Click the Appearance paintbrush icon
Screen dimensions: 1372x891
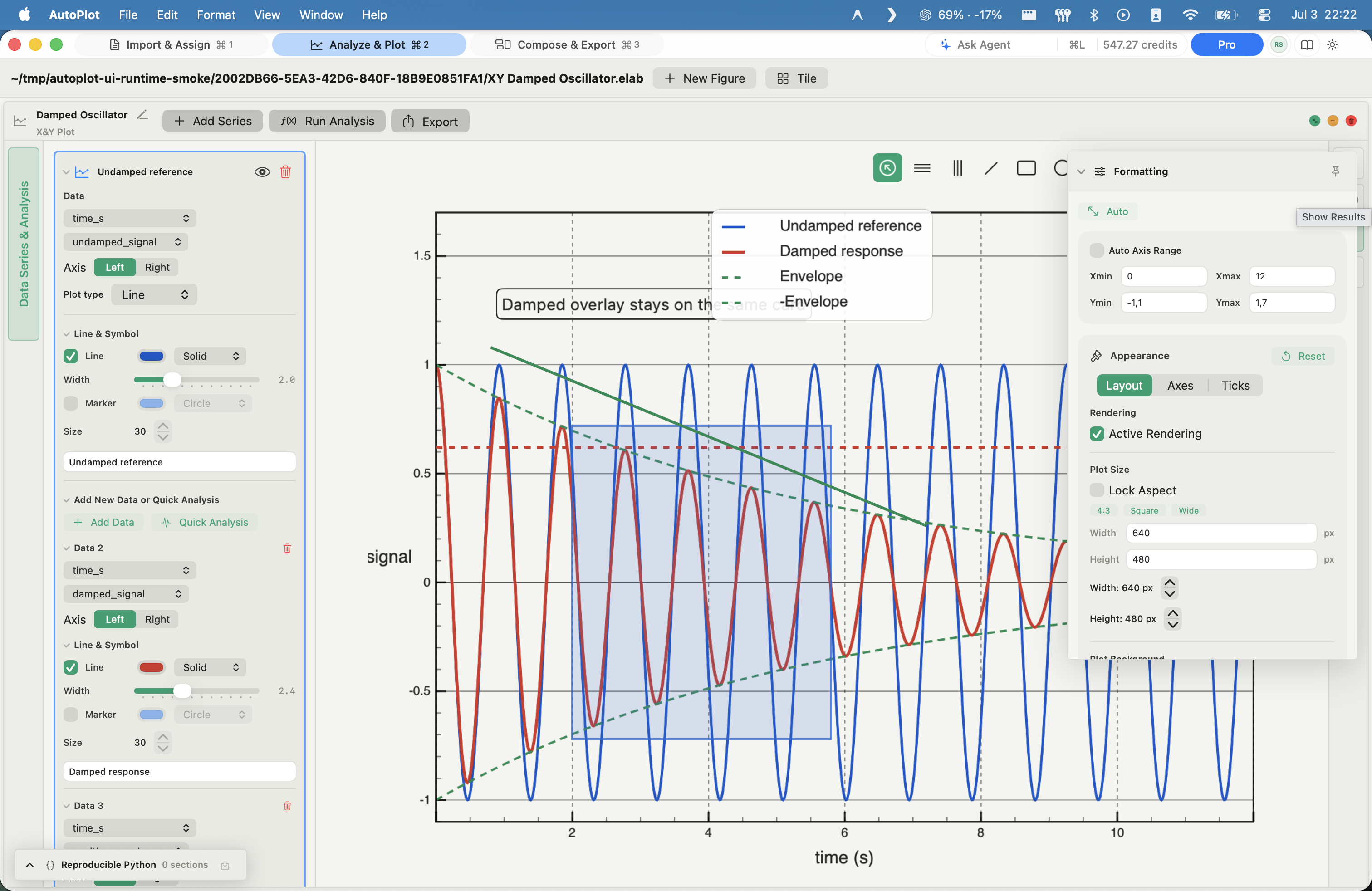pos(1096,356)
